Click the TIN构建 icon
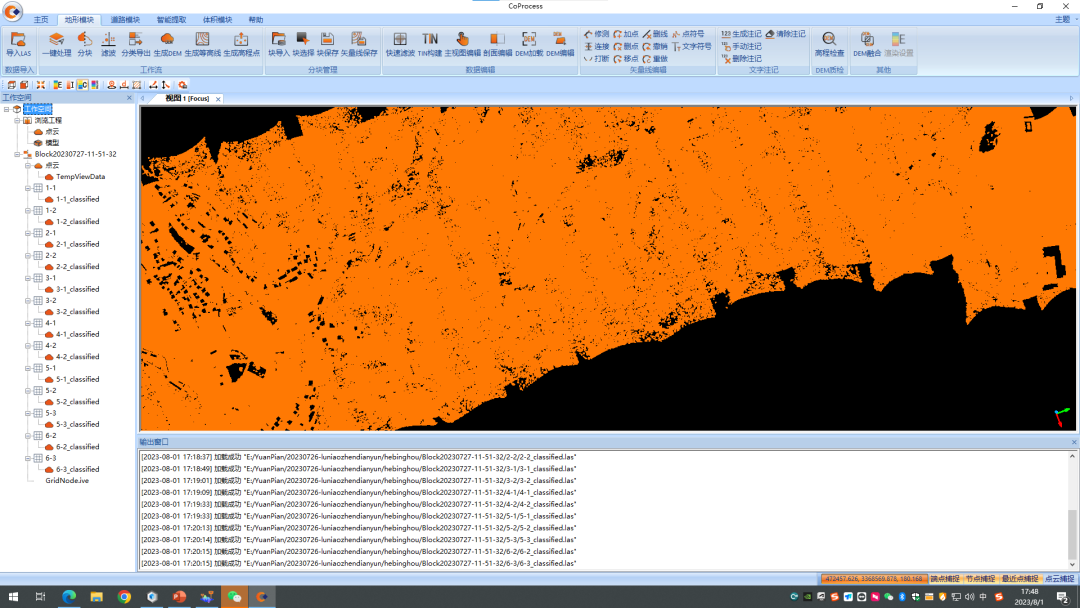Viewport: 1080px width, 608px height. (x=430, y=44)
